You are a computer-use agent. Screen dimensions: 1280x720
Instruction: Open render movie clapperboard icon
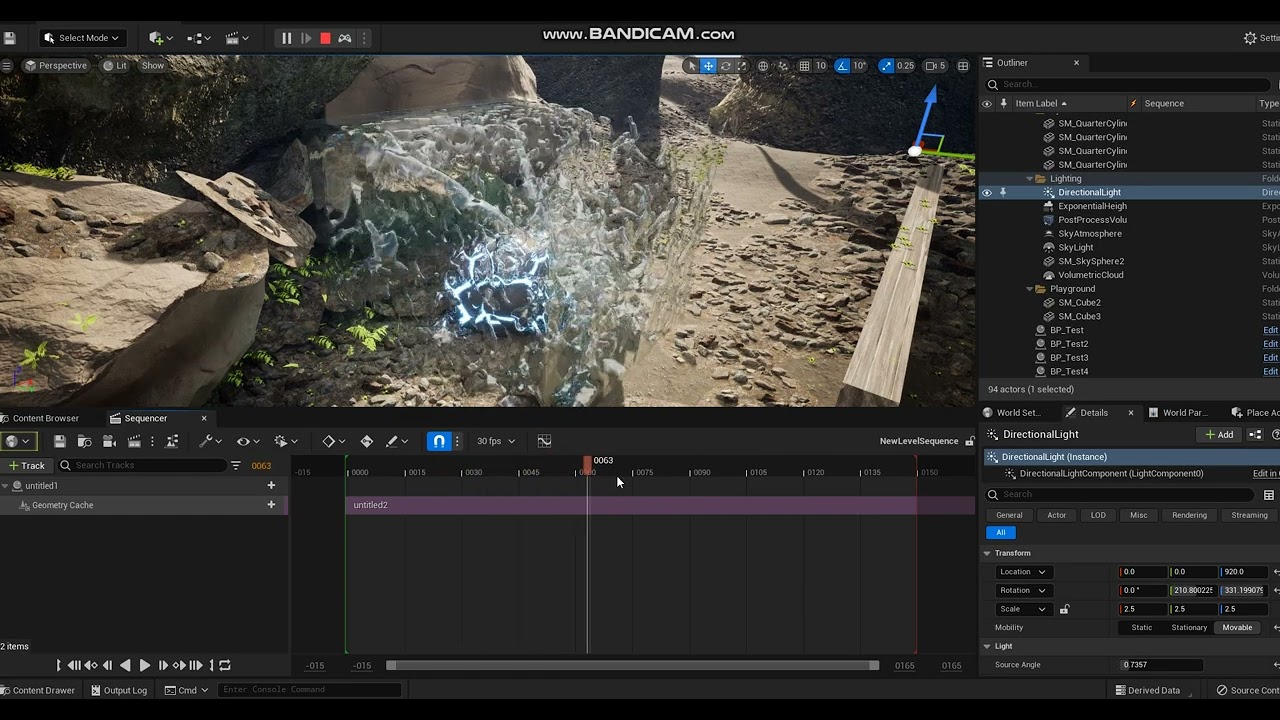coord(134,441)
